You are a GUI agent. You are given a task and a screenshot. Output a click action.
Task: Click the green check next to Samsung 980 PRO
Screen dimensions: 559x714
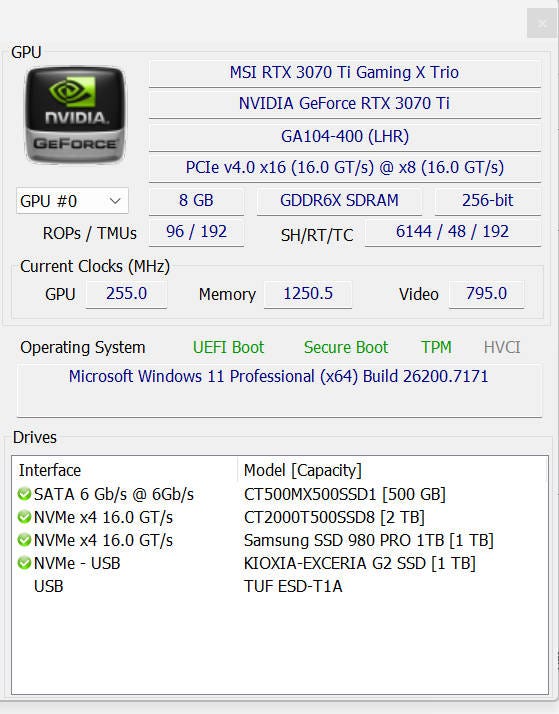24,540
